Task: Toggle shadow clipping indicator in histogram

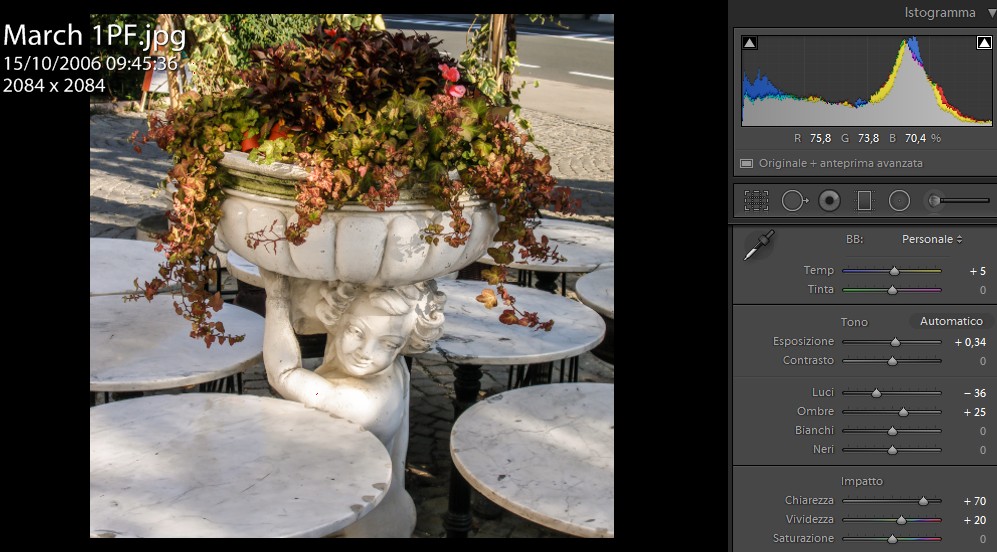Action: coord(750,42)
